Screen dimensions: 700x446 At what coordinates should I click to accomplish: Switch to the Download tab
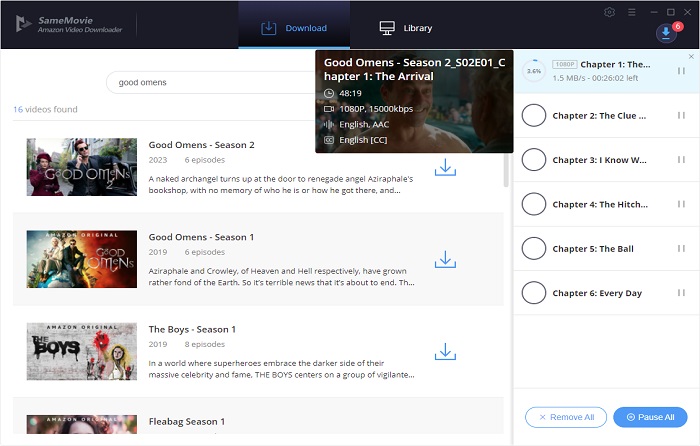click(x=294, y=28)
